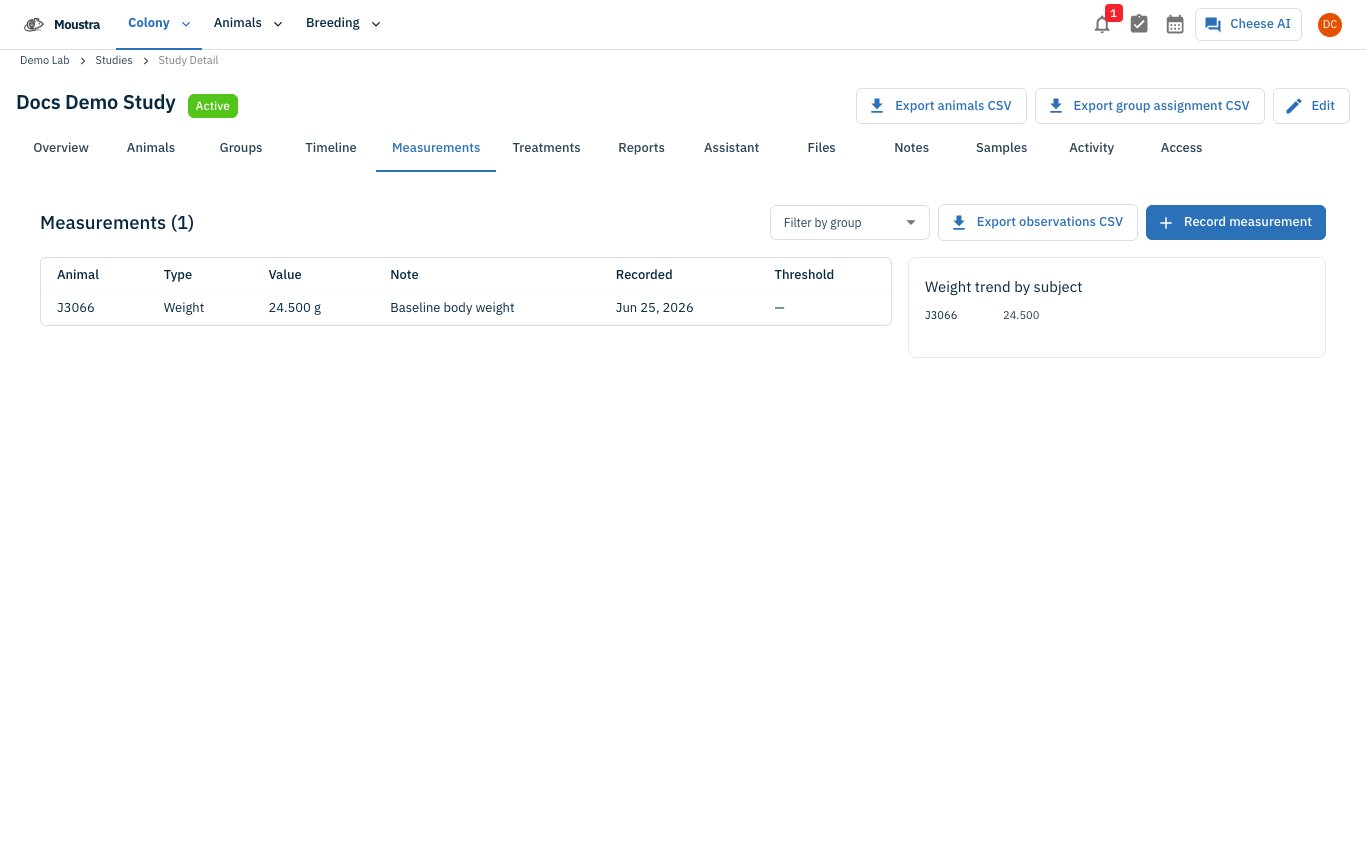Viewport: 1366px width, 854px height.
Task: Open the Activity tab
Action: [x=1092, y=148]
